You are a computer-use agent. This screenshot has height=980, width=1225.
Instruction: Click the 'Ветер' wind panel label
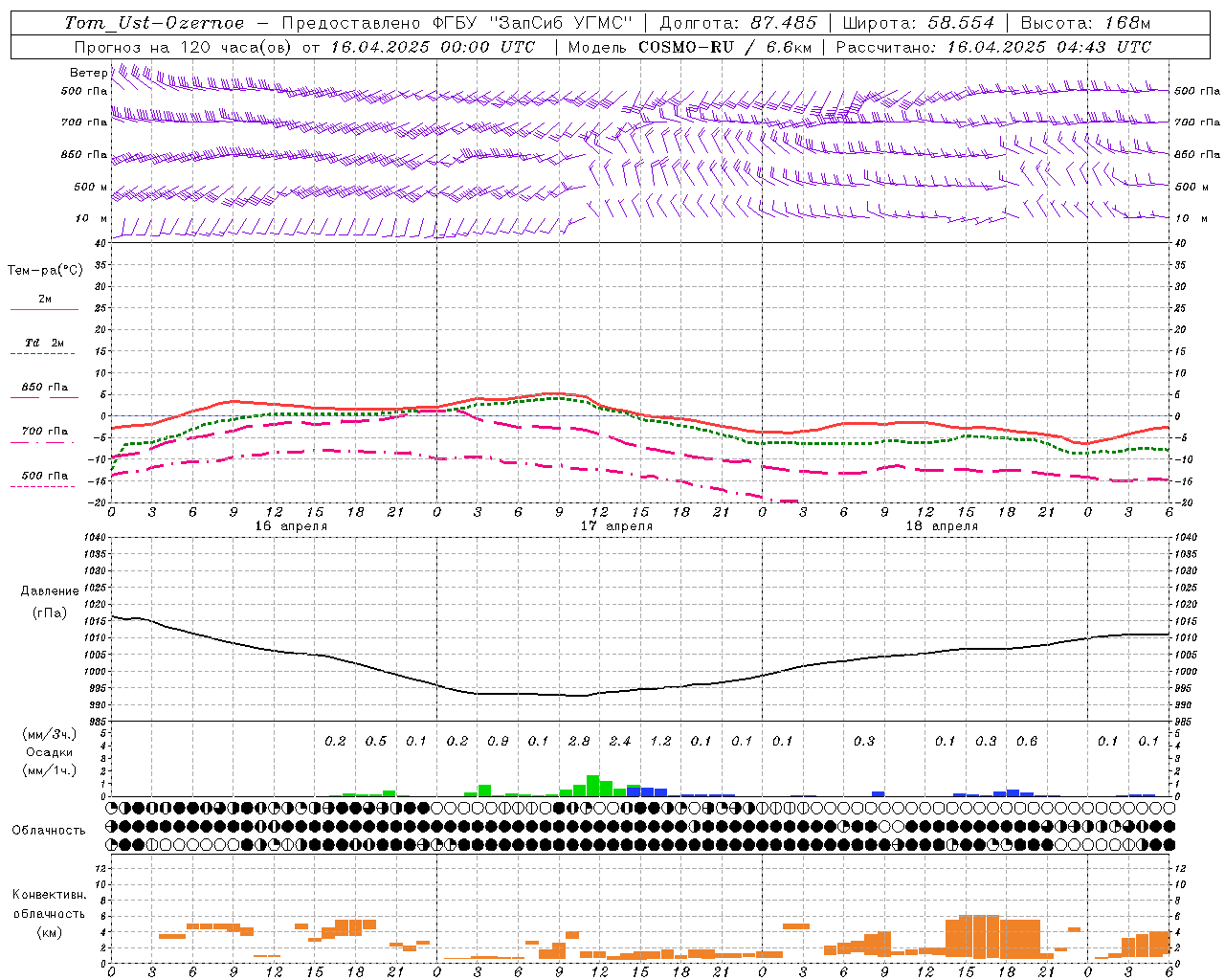[88, 73]
